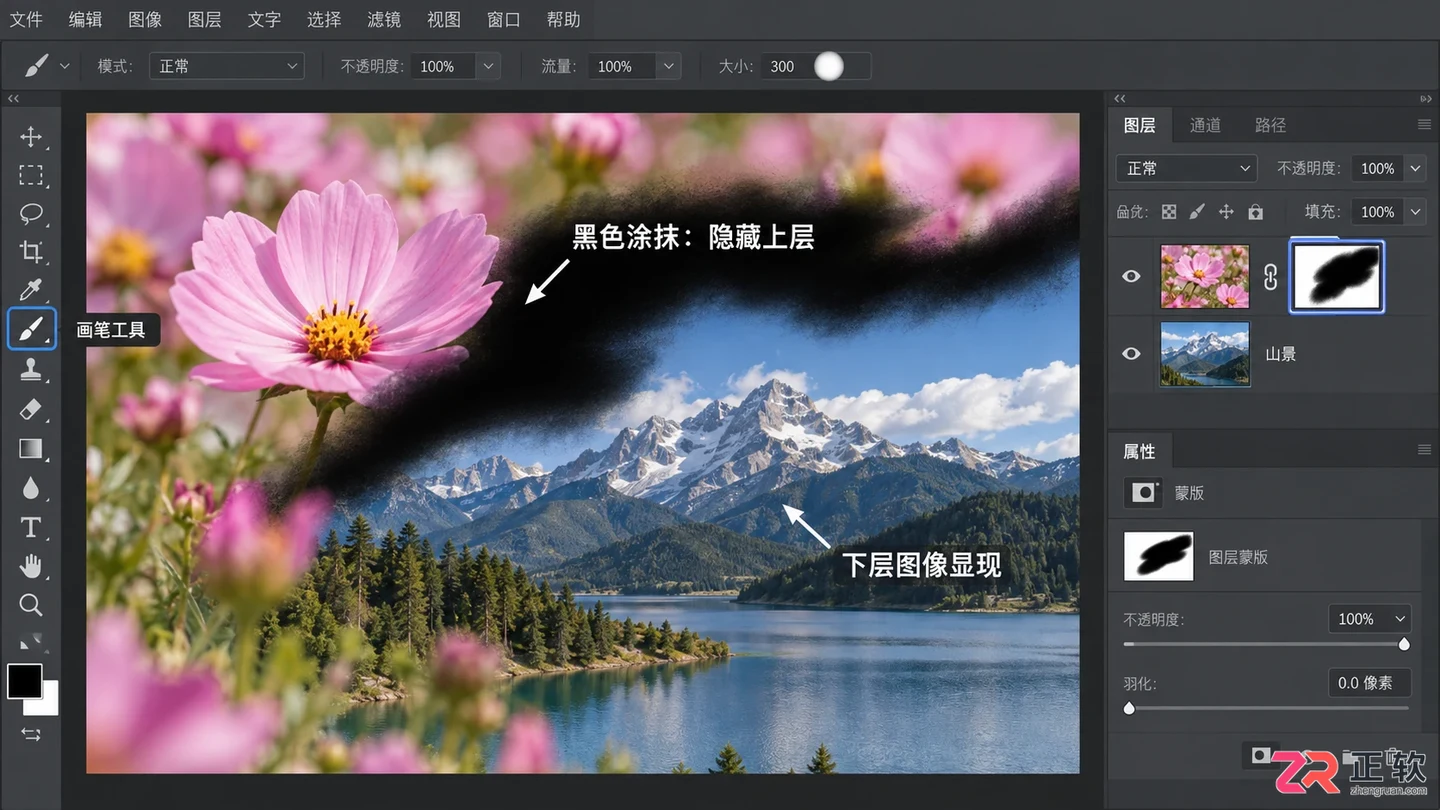Hide the 山景 layer visibility eye

1131,353
